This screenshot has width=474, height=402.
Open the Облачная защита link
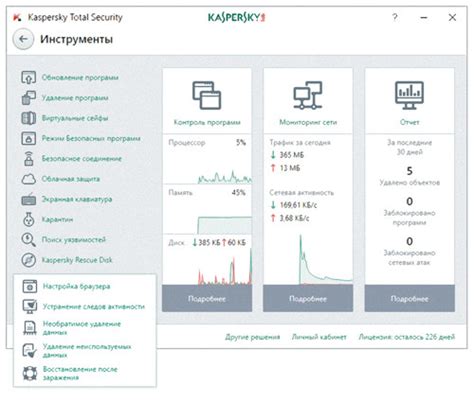click(71, 179)
